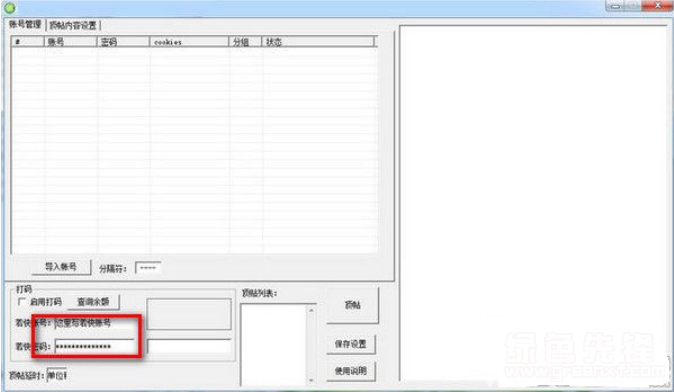
Task: Click the 状态 column header
Action: 318,42
